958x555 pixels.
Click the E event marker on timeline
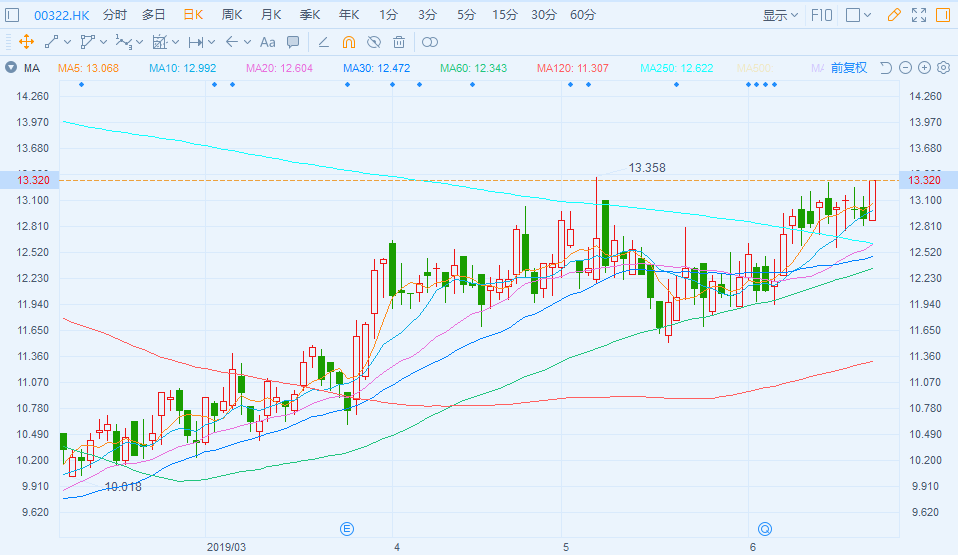coord(347,528)
